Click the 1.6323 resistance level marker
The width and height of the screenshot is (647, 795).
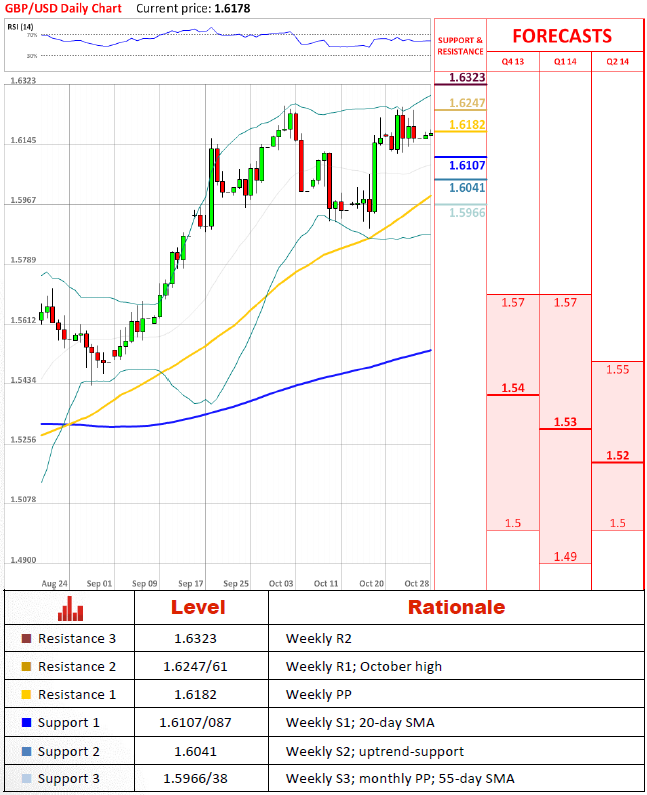467,78
